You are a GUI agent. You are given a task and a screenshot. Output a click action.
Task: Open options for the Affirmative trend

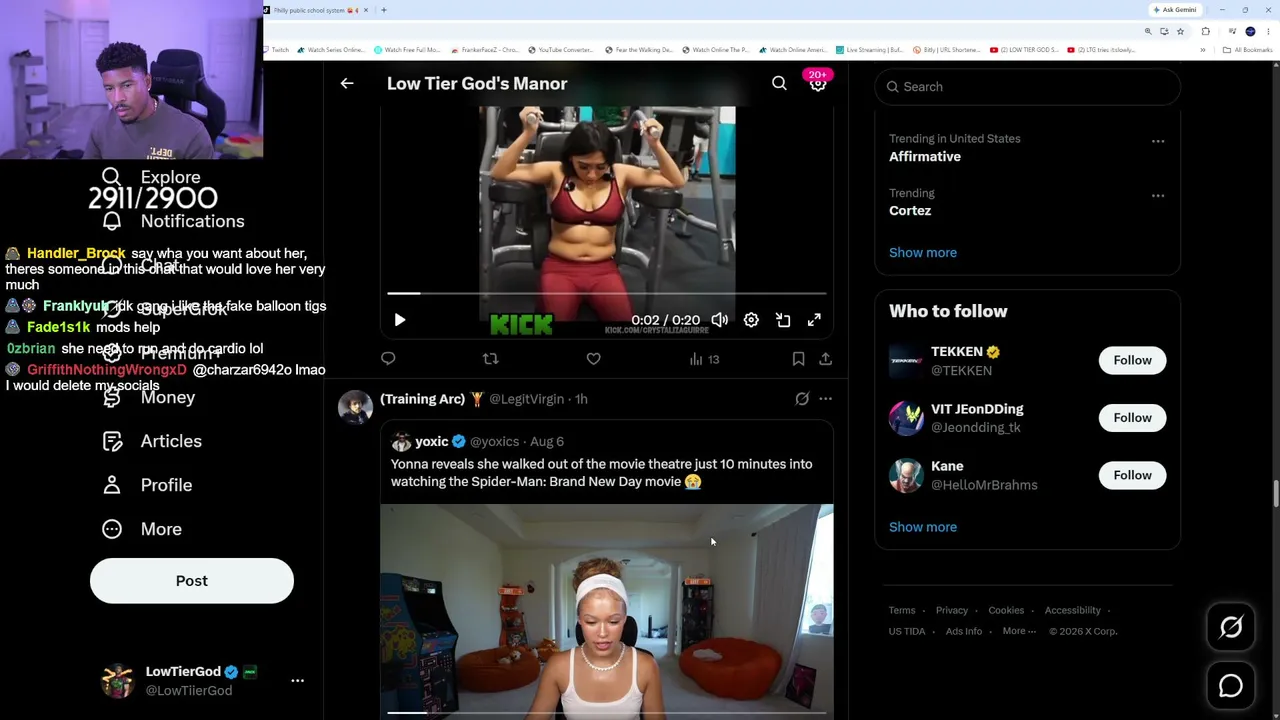tap(1158, 141)
